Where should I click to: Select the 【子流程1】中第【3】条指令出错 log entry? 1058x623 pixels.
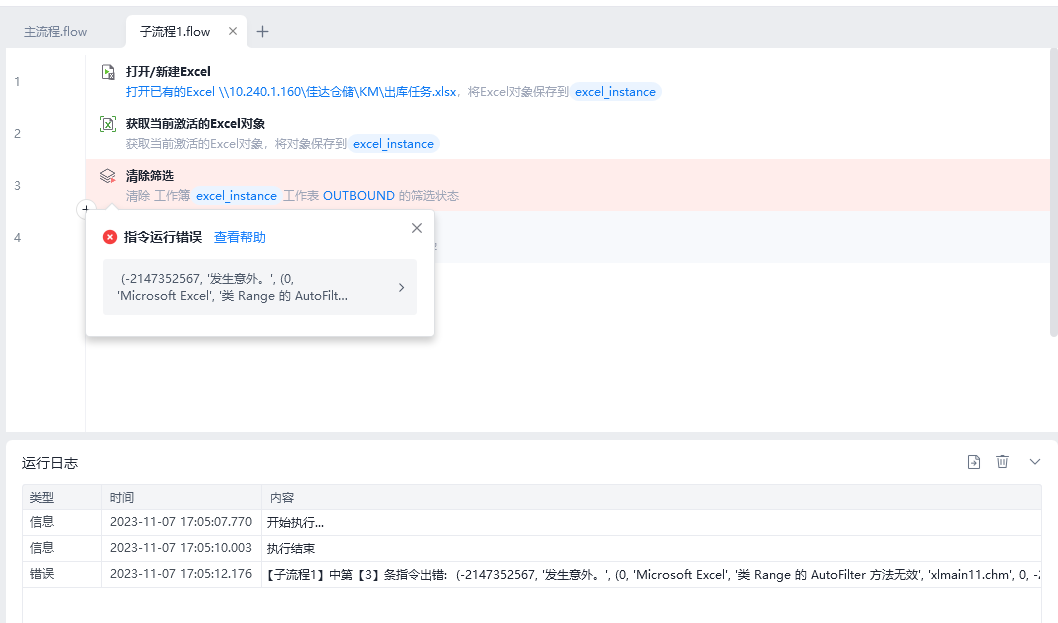653,574
